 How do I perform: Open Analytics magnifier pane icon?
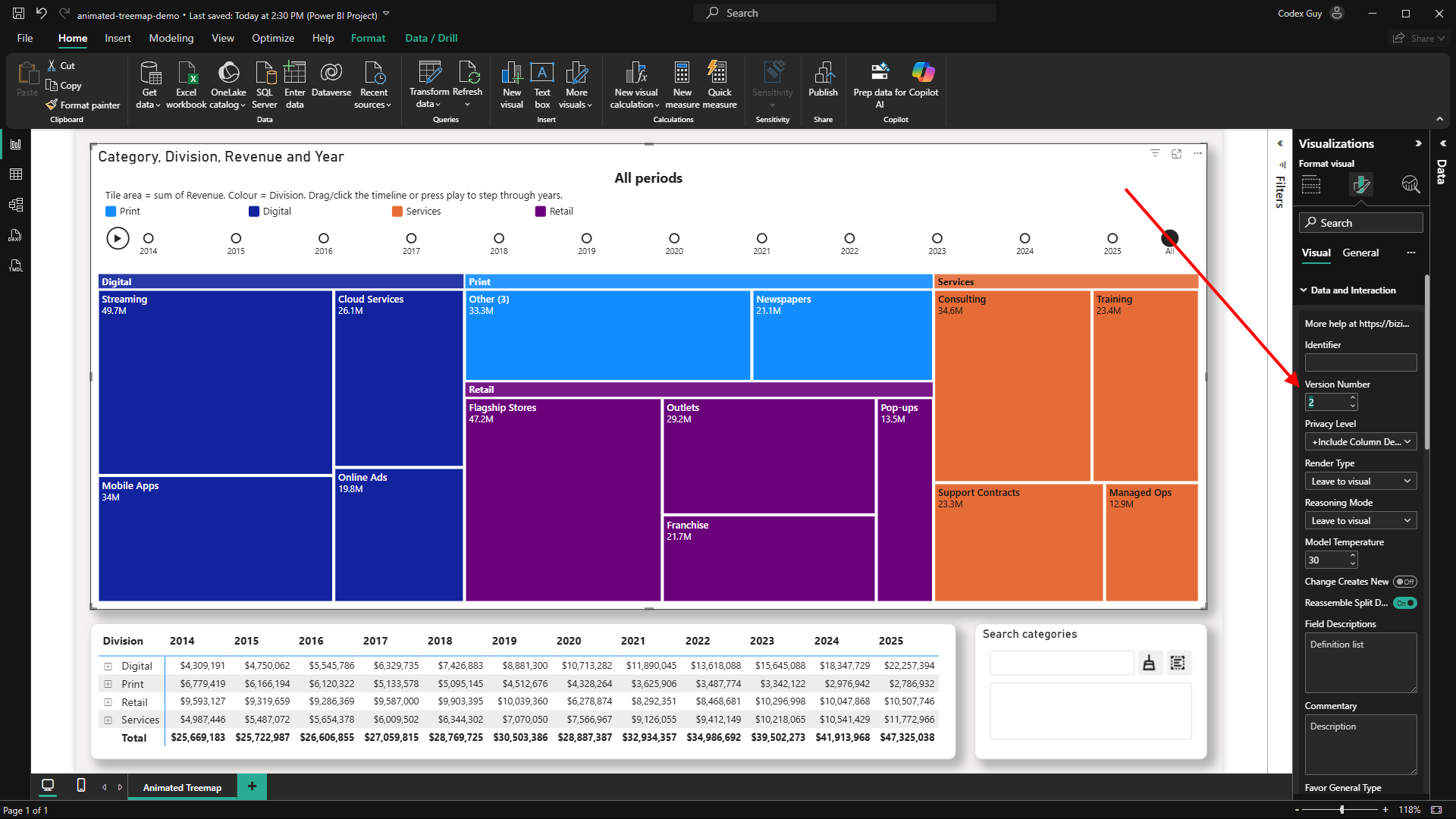click(x=1410, y=184)
